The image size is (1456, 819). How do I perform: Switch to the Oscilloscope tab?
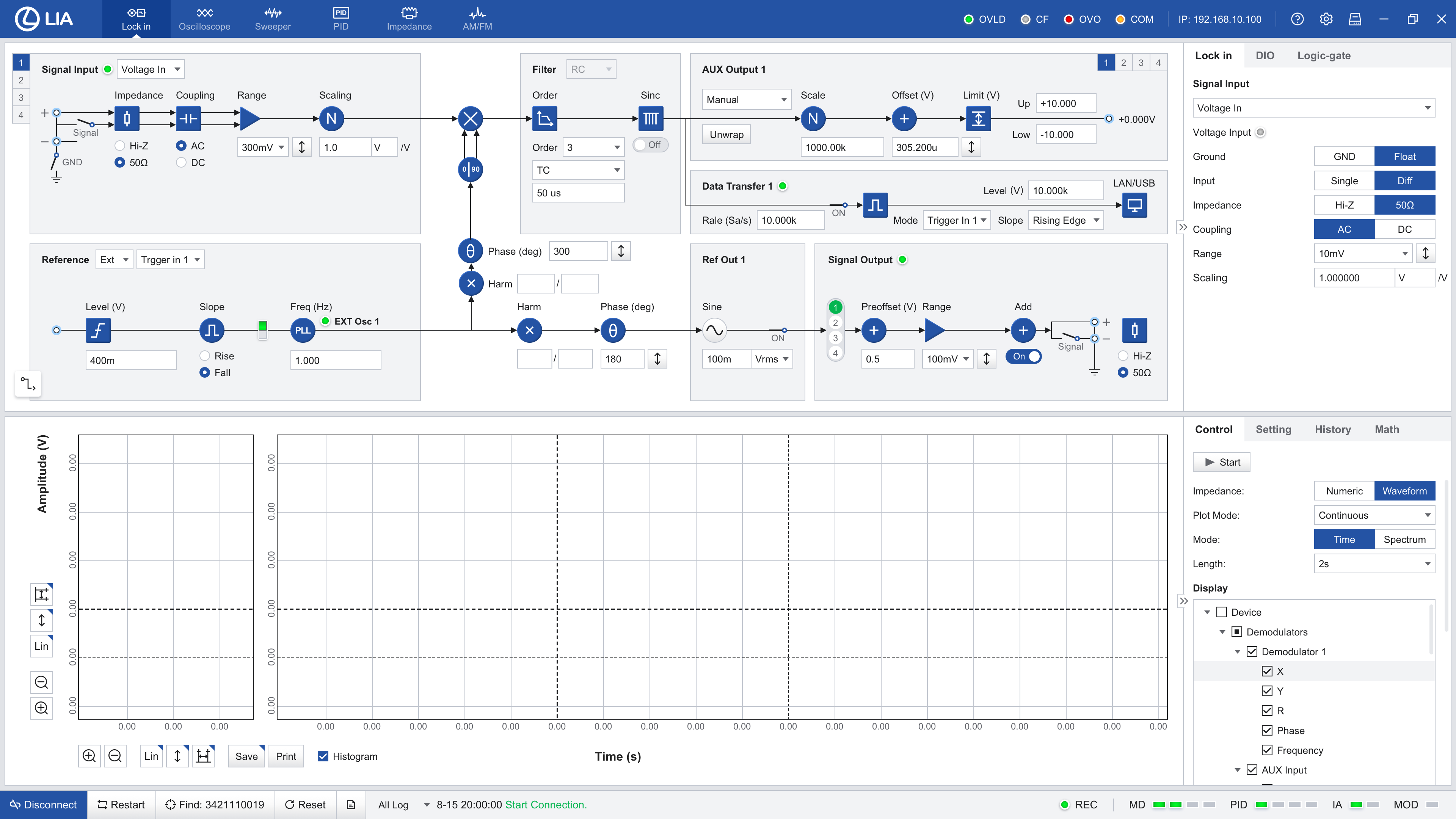204,19
